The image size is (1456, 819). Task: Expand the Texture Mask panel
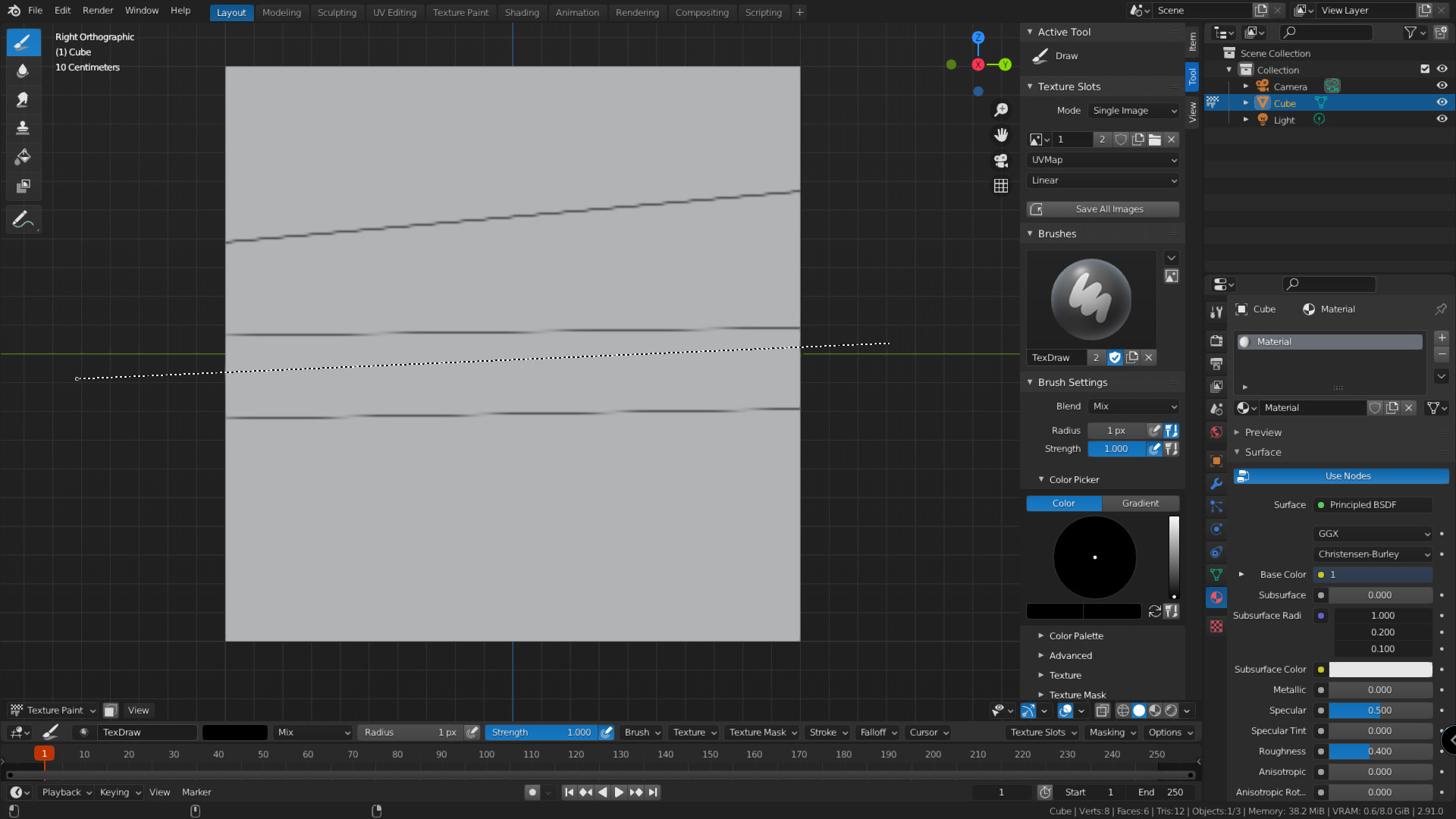tap(1077, 695)
